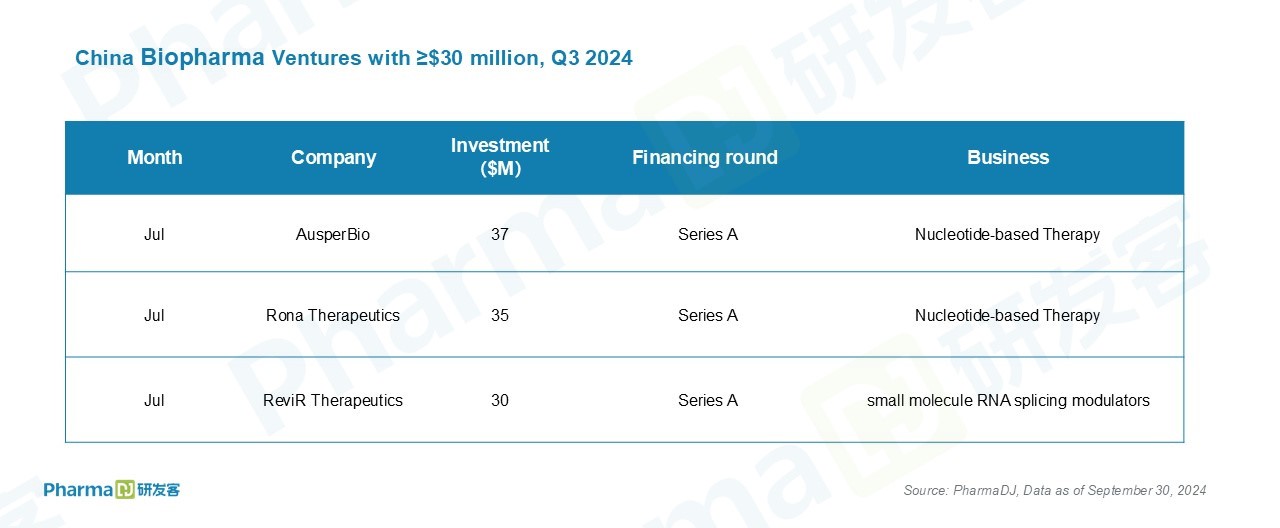Click Nucleotide-based Therapy in Rona Therapeutics row
This screenshot has height=528, width=1280.
tap(1007, 316)
